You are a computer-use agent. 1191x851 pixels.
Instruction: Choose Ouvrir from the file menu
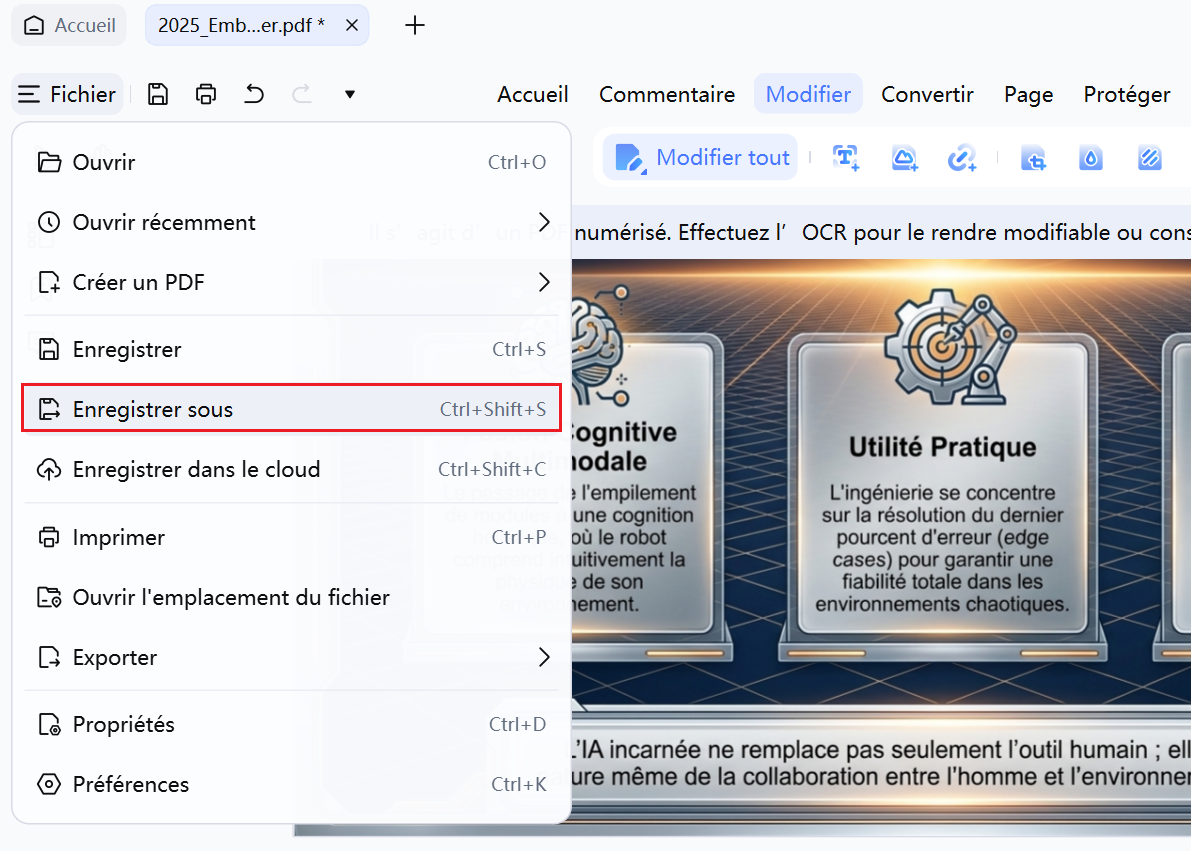[292, 162]
